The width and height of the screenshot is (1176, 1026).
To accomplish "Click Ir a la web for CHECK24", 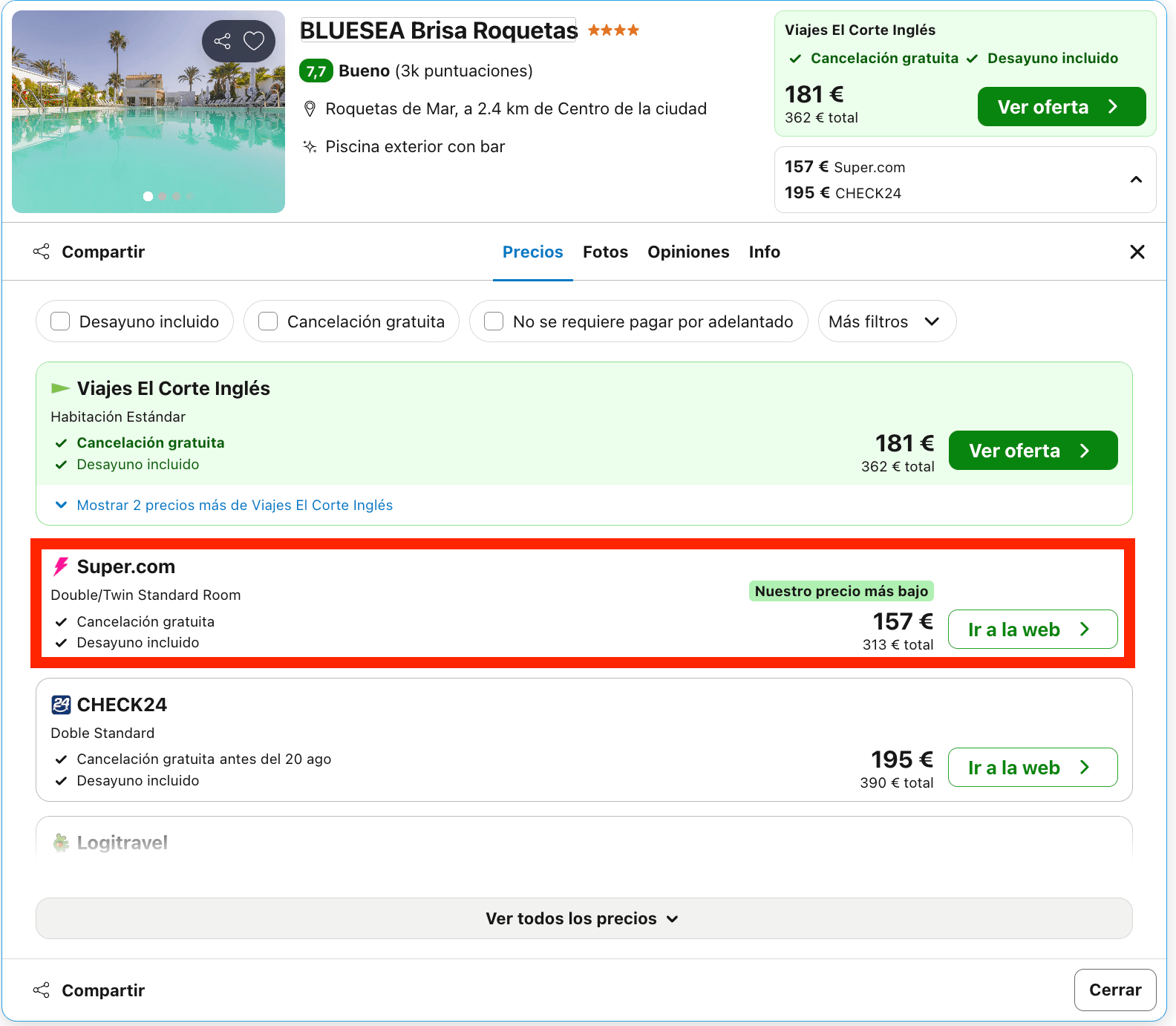I will tap(1033, 768).
